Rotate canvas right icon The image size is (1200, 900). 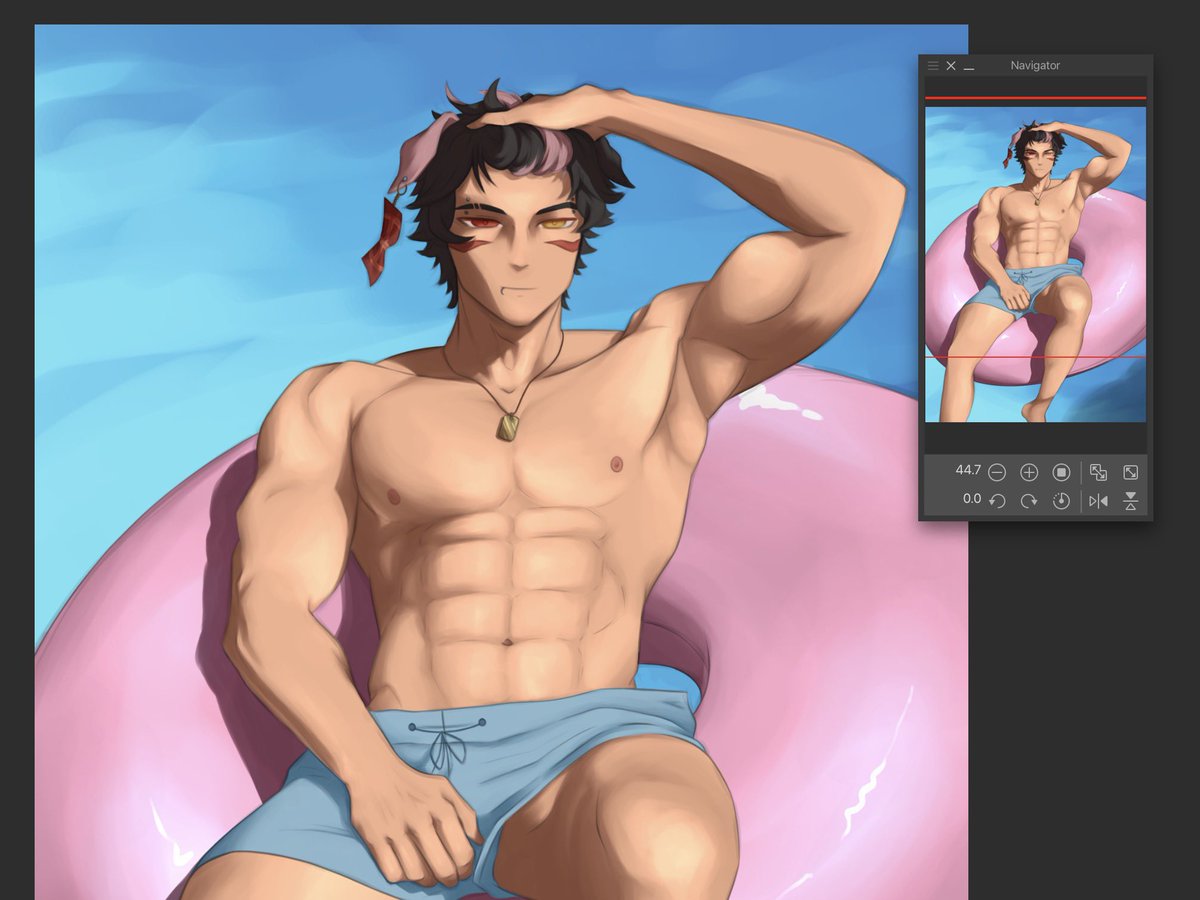(x=1029, y=501)
